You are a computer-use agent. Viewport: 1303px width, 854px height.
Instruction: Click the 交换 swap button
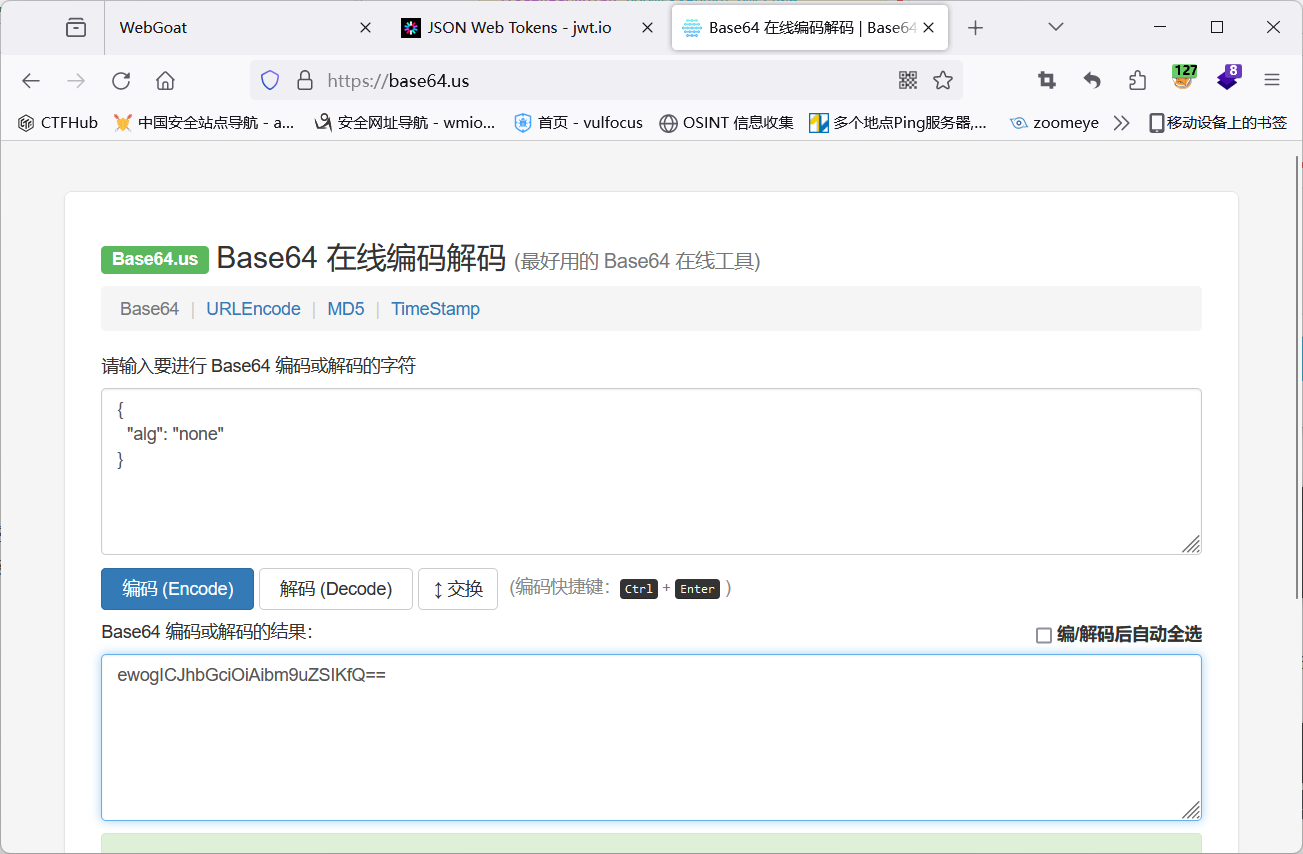tap(458, 589)
